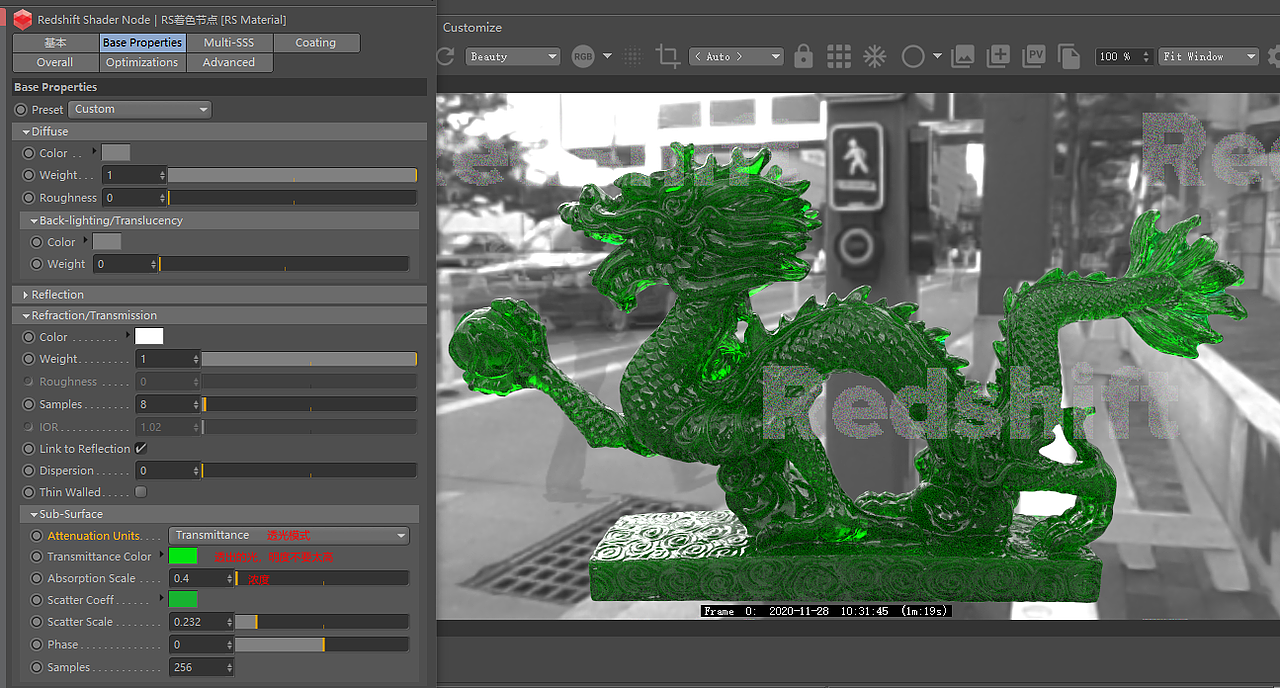Open the Overall tab

point(55,62)
